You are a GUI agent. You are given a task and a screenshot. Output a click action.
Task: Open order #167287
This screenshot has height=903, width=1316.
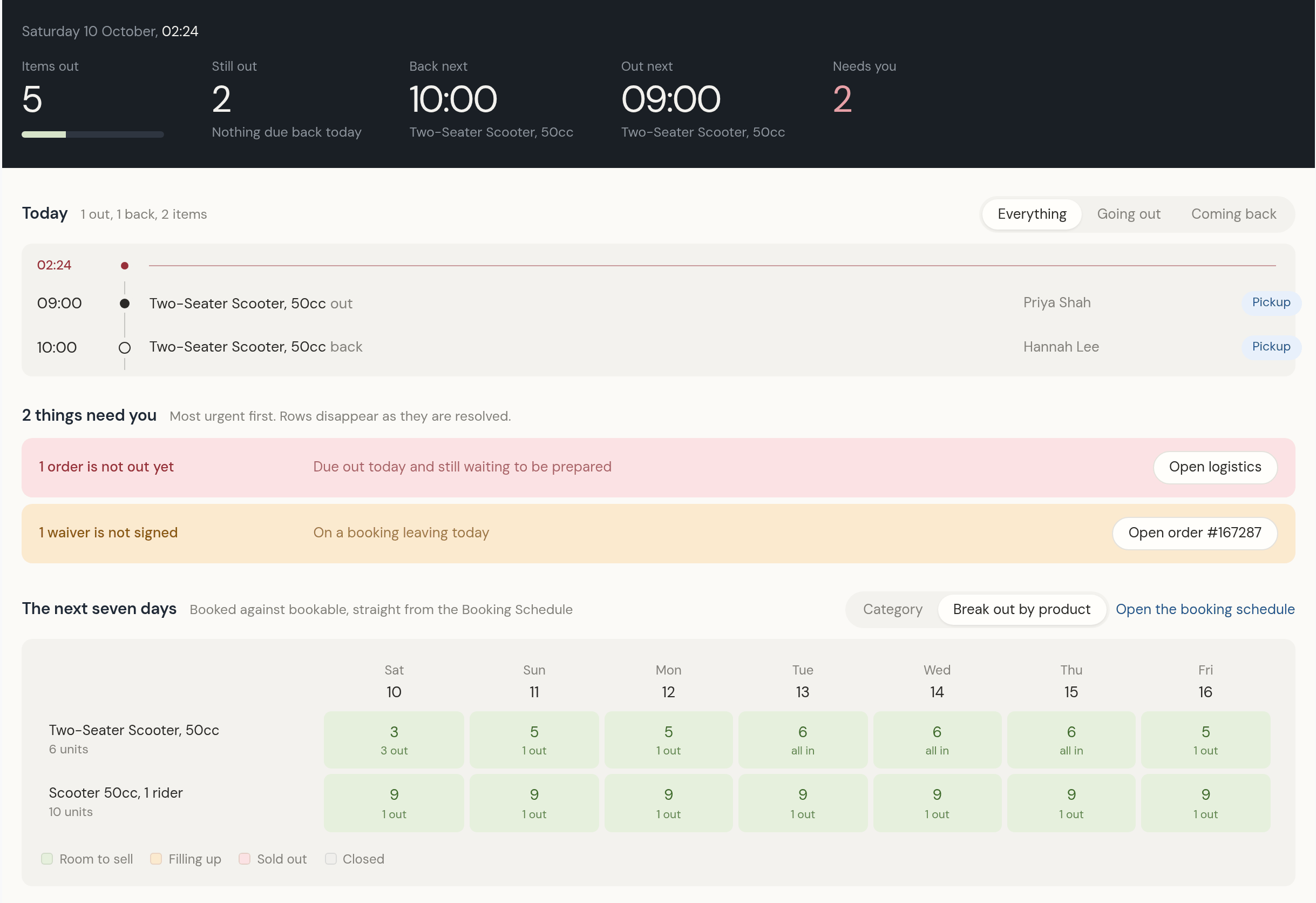click(x=1194, y=533)
